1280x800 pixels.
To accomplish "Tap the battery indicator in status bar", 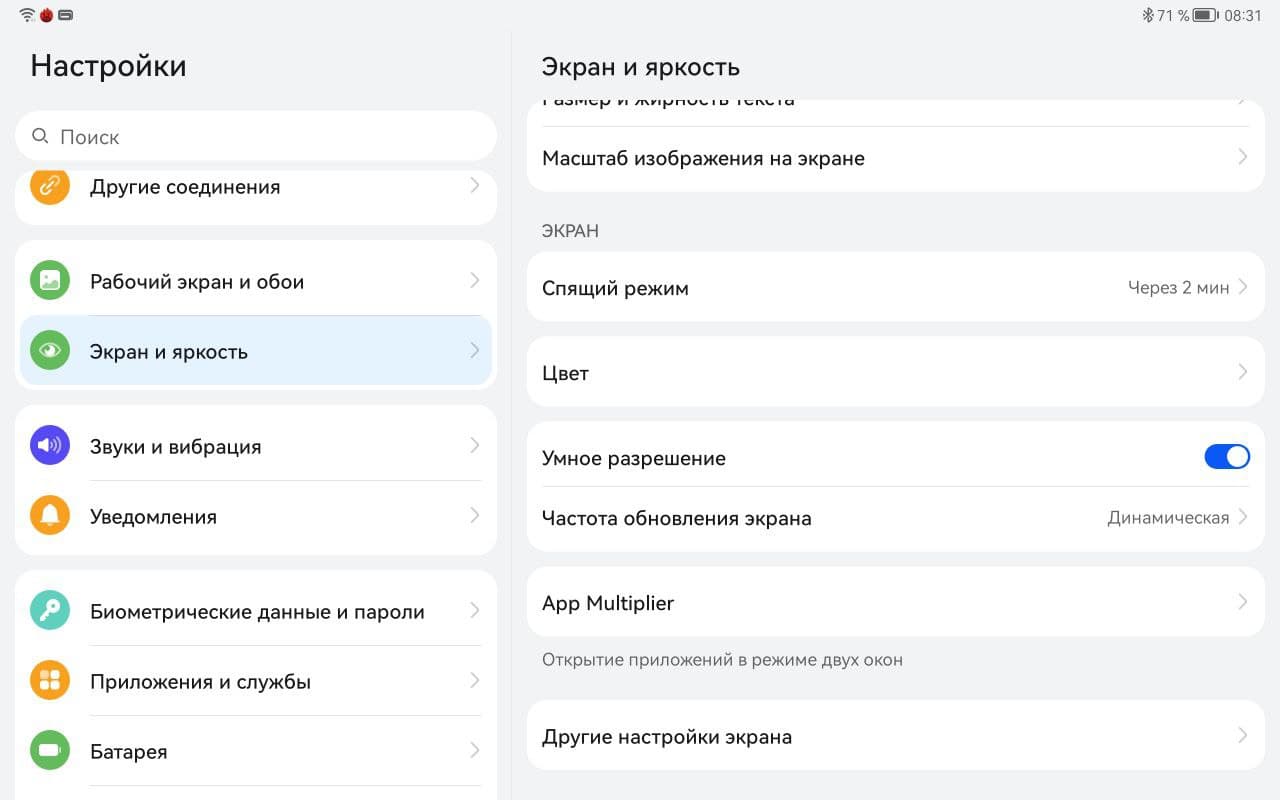I will pos(1204,16).
